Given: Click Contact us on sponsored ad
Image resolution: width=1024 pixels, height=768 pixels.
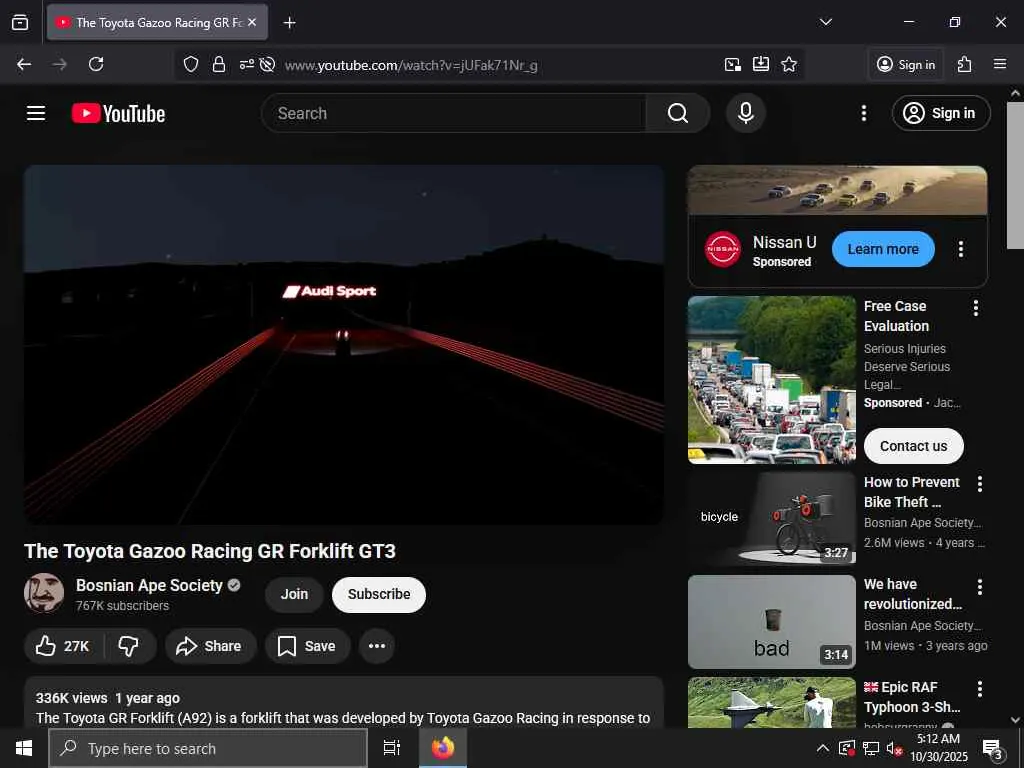Looking at the screenshot, I should pos(913,446).
